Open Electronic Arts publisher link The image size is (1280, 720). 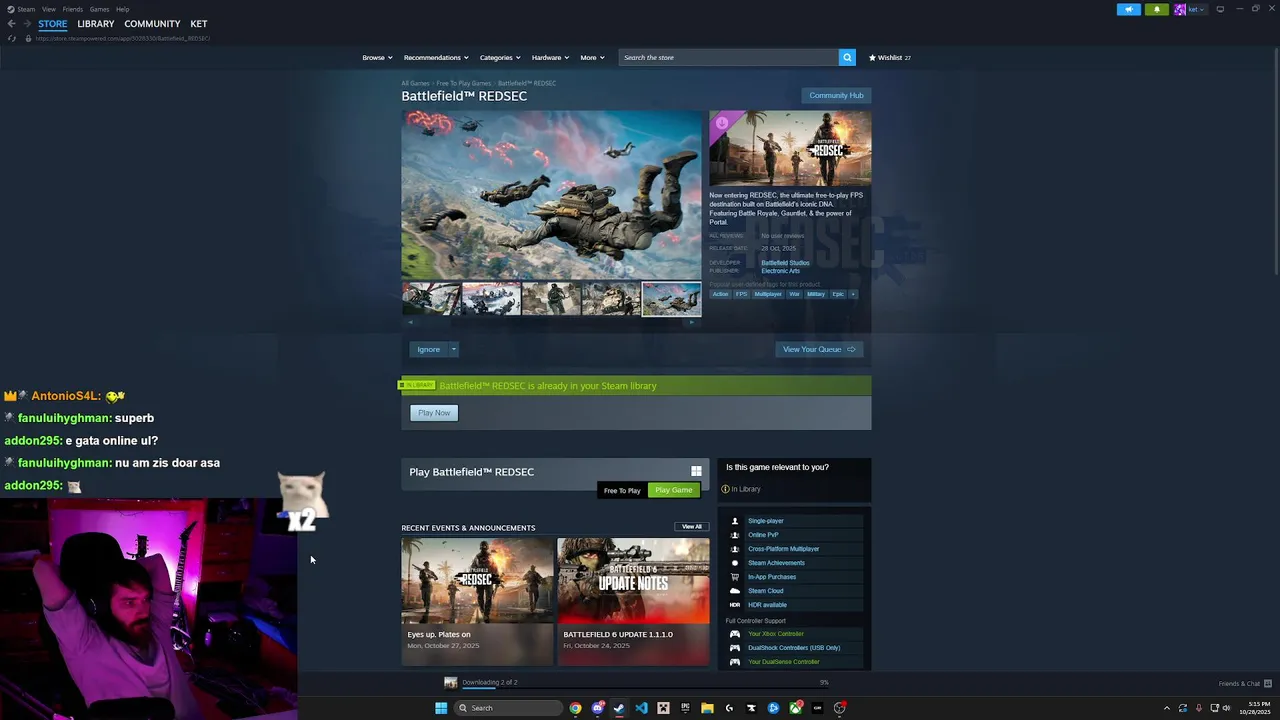tap(780, 271)
